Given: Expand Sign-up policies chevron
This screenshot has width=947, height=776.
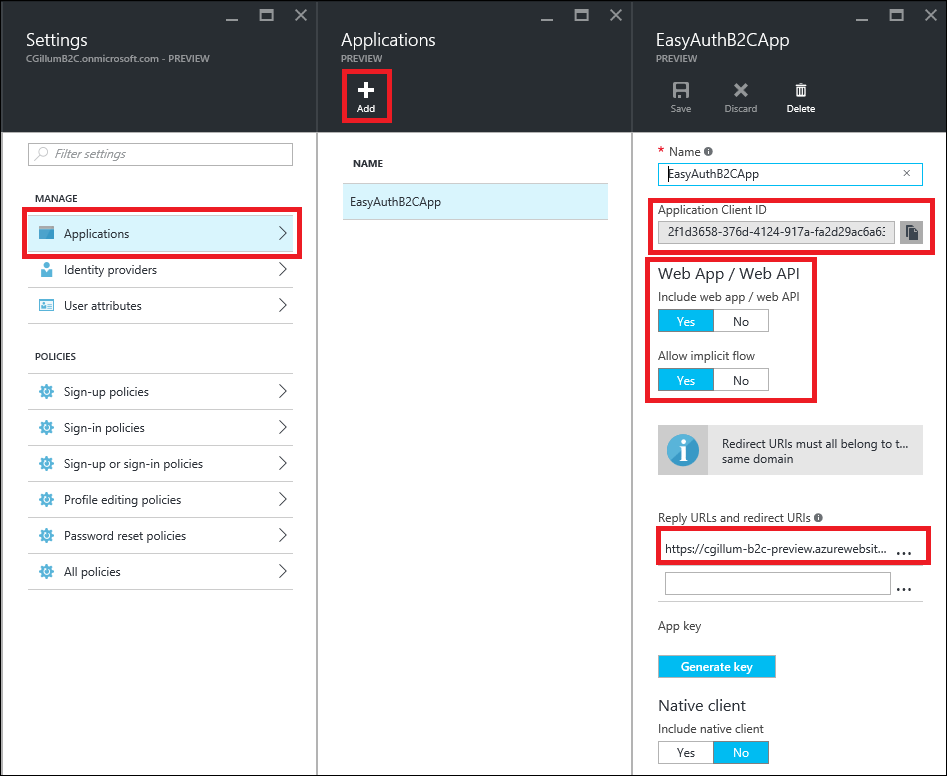Looking at the screenshot, I should (x=282, y=392).
